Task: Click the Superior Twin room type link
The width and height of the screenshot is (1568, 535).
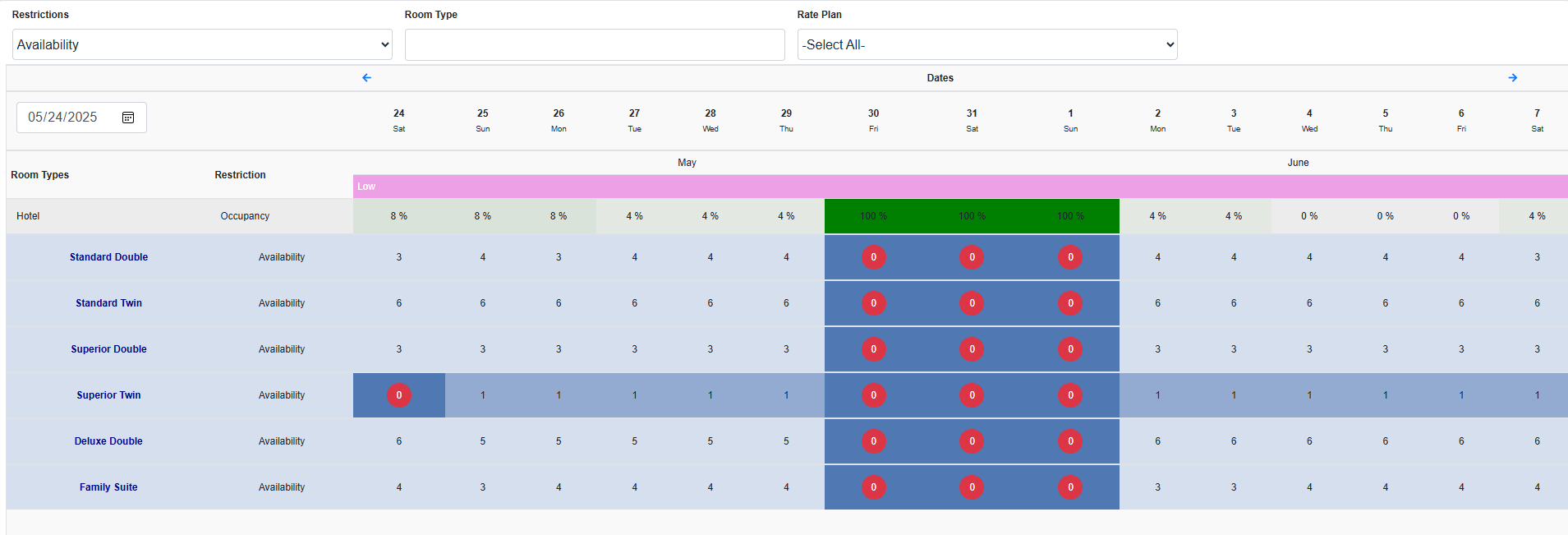Action: (x=108, y=395)
